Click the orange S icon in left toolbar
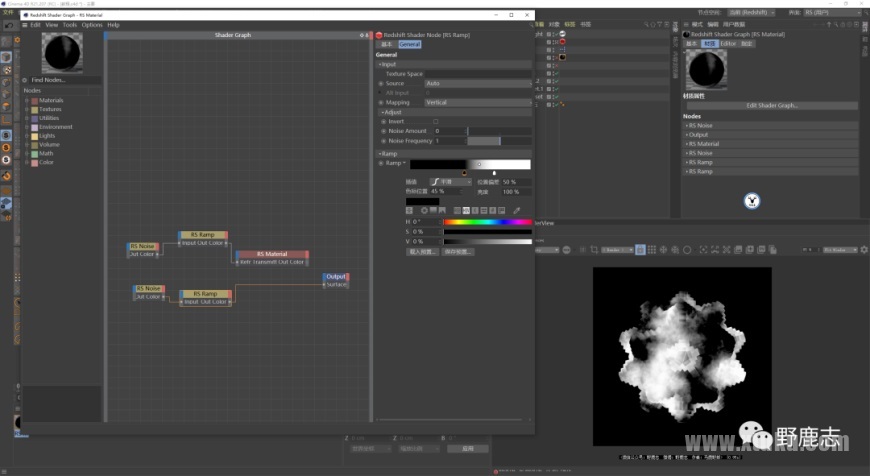870x476 pixels. 7,148
